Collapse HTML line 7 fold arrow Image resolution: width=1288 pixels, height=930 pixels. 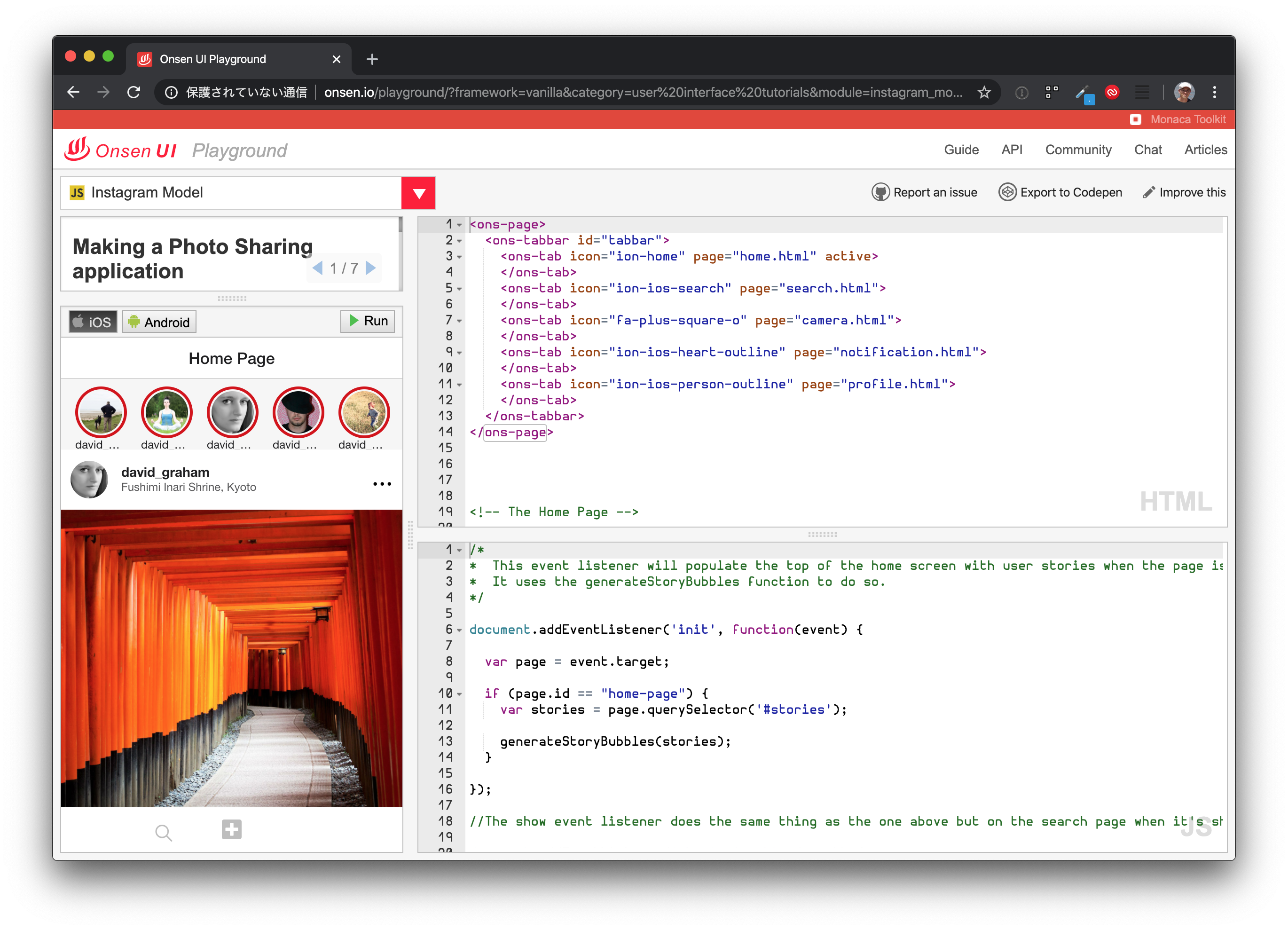[x=459, y=321]
